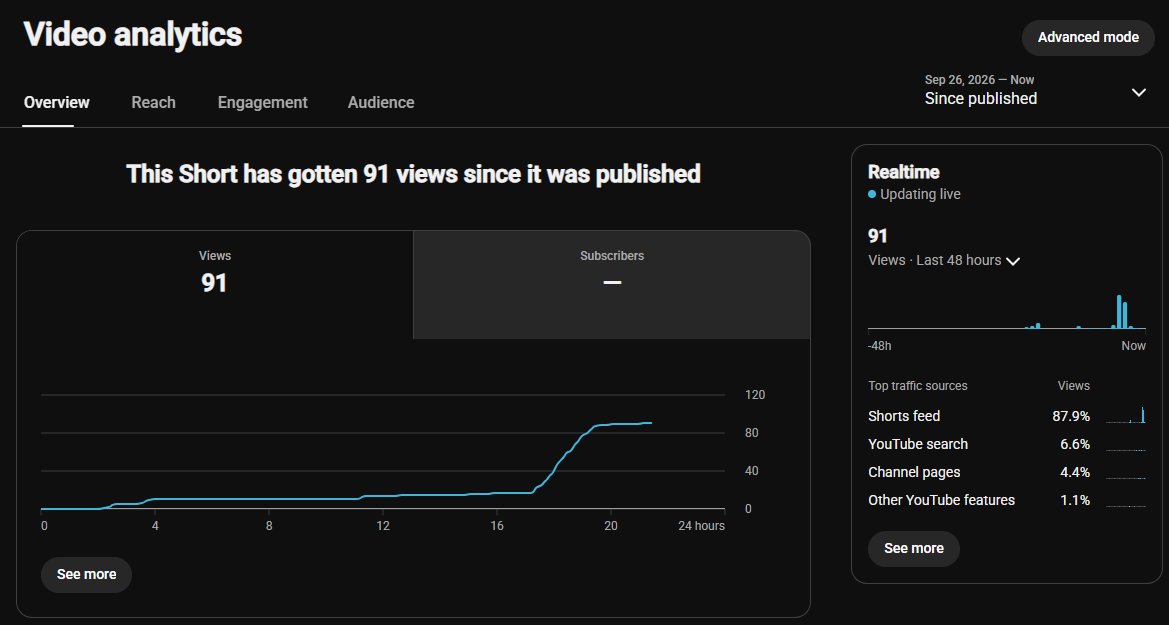The width and height of the screenshot is (1169, 625).
Task: Click Other YouTube features traffic source
Action: point(941,500)
